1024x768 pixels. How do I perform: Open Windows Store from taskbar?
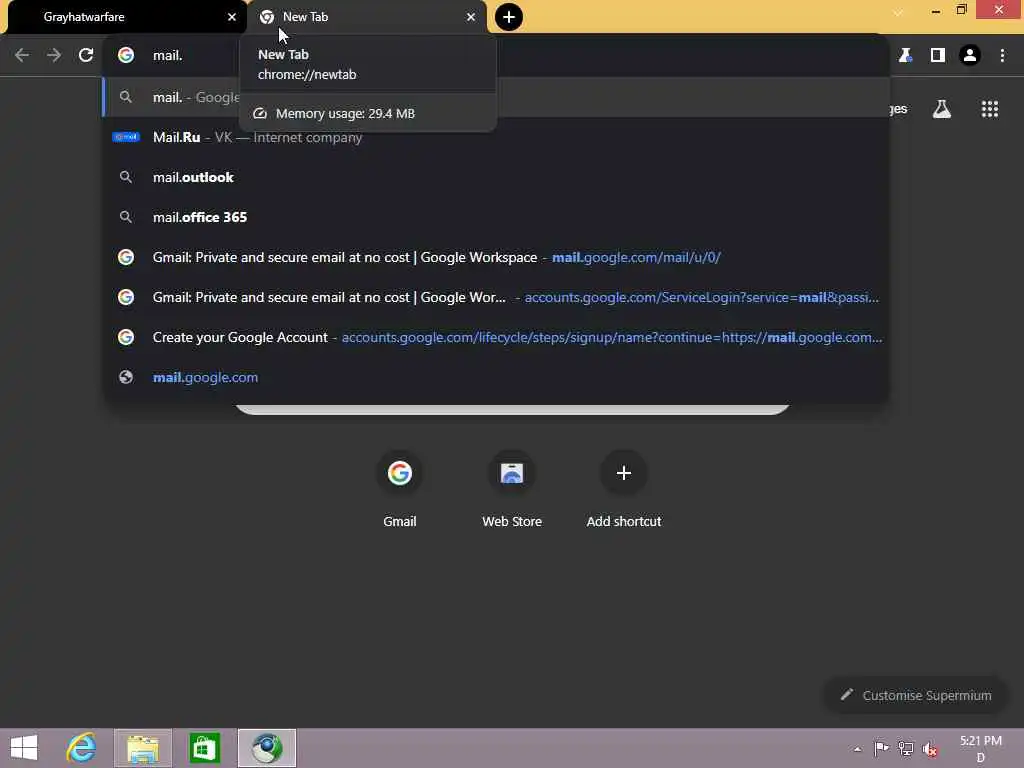point(204,748)
